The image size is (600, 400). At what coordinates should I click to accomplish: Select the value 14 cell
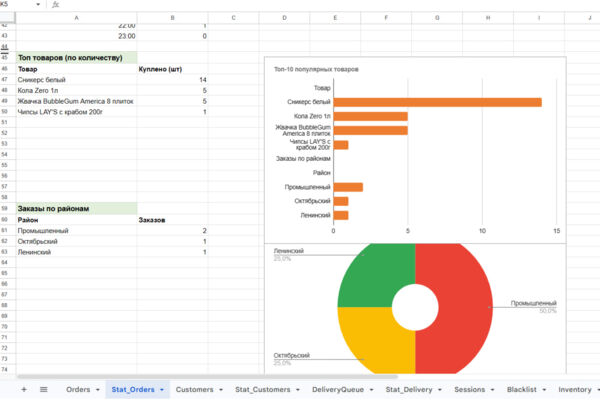point(173,80)
